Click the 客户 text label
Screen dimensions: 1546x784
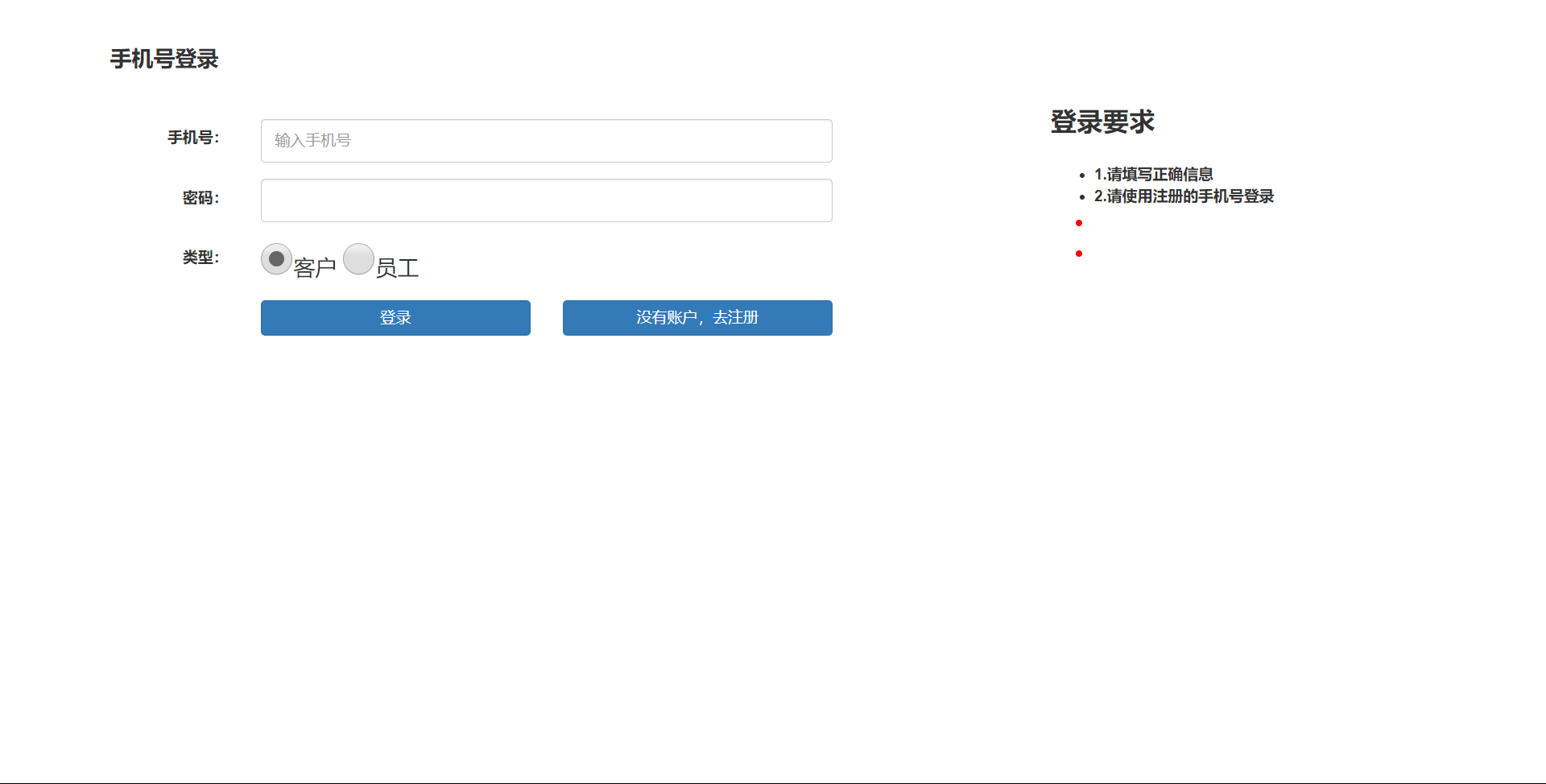point(315,268)
